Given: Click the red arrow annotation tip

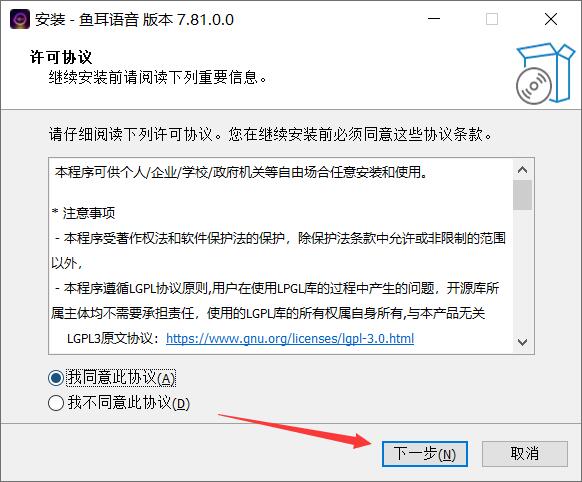Looking at the screenshot, I should click(x=370, y=442).
